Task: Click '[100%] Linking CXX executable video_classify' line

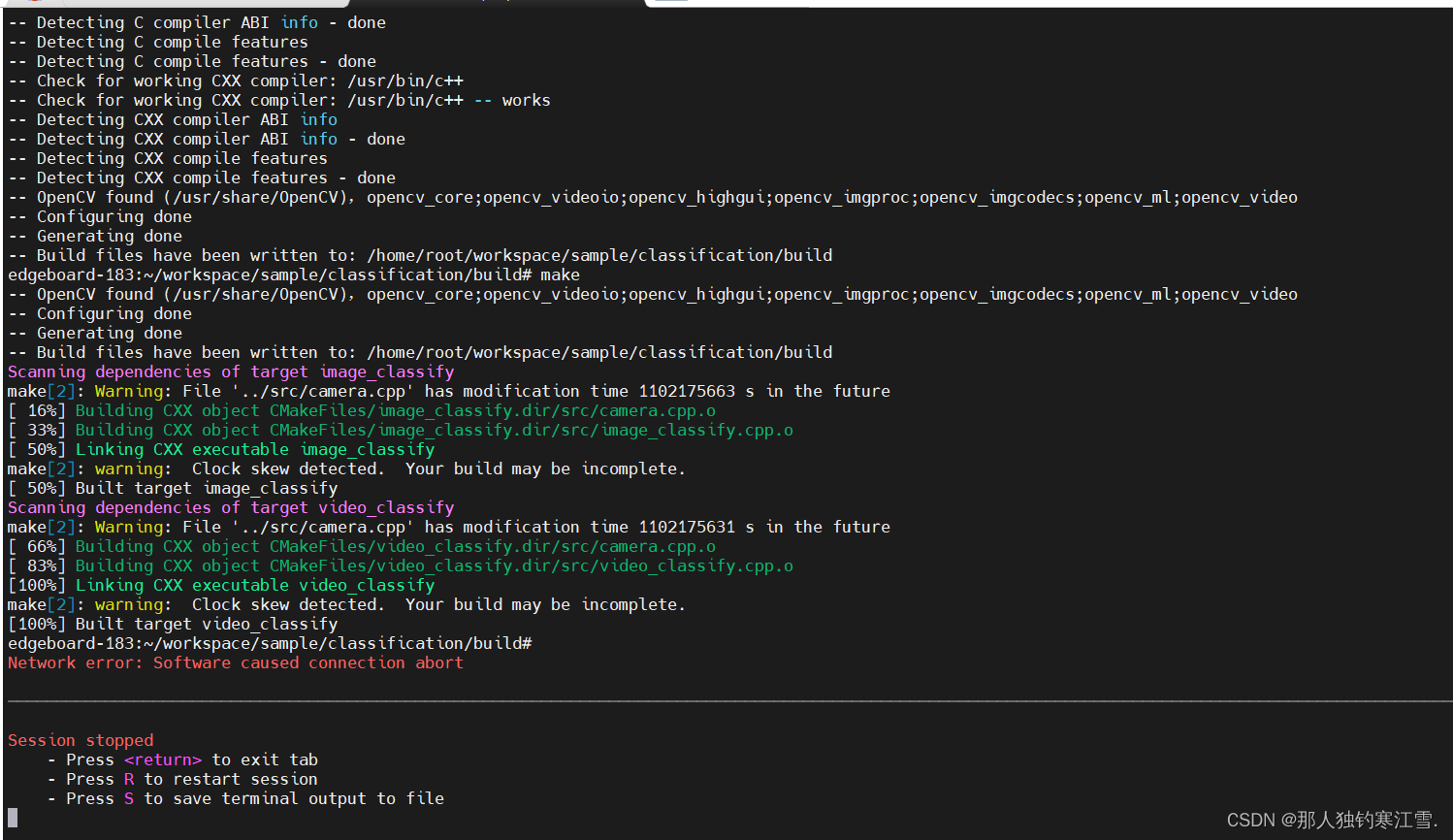Action: point(221,586)
